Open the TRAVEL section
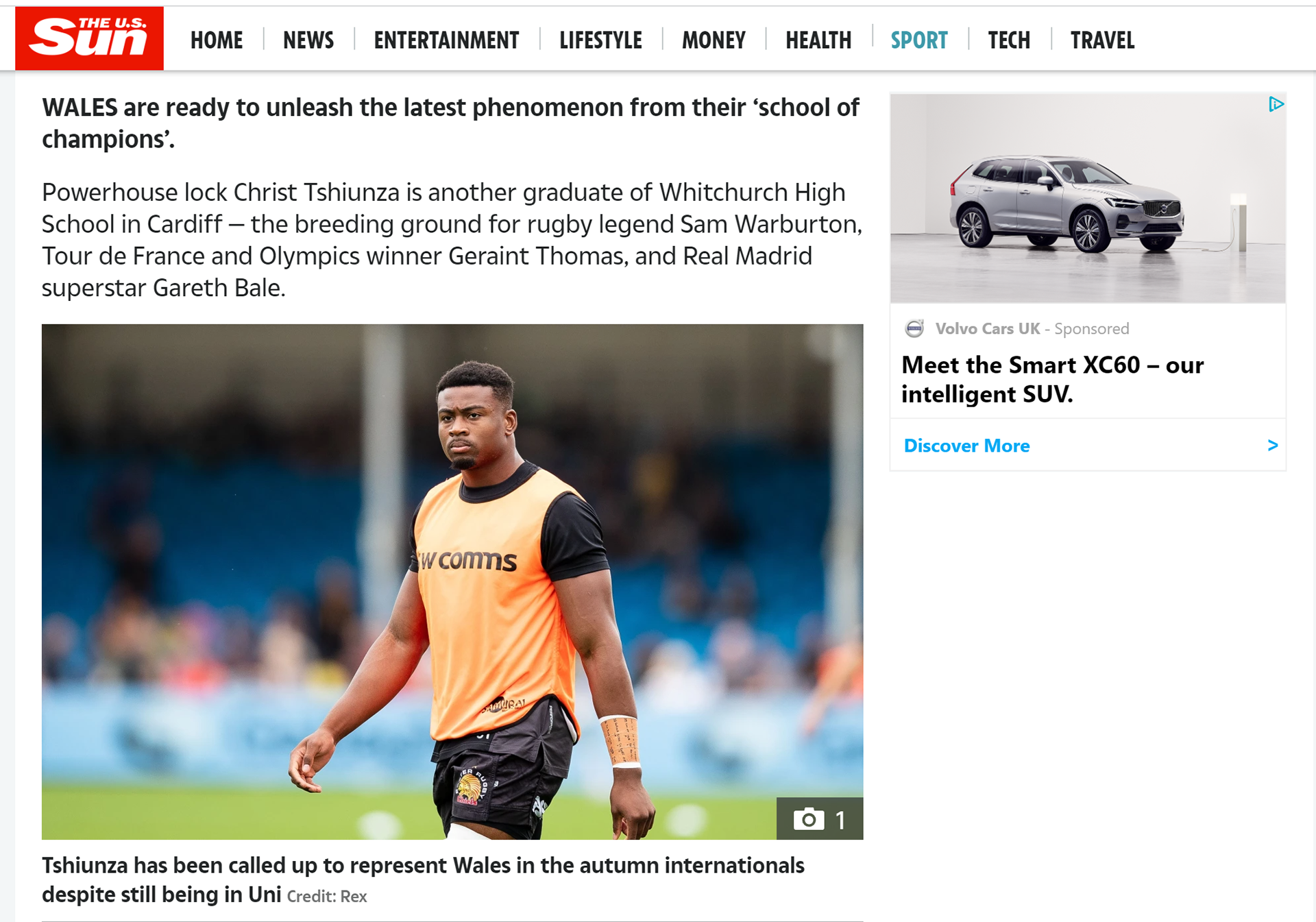This screenshot has width=1316, height=922. tap(1103, 40)
